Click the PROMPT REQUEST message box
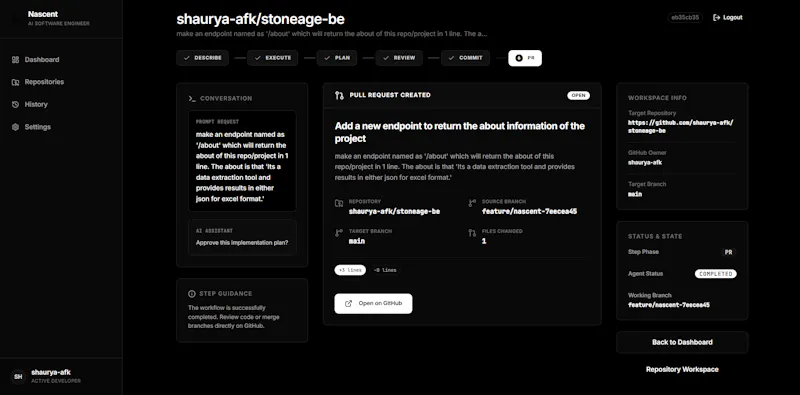 (242, 161)
